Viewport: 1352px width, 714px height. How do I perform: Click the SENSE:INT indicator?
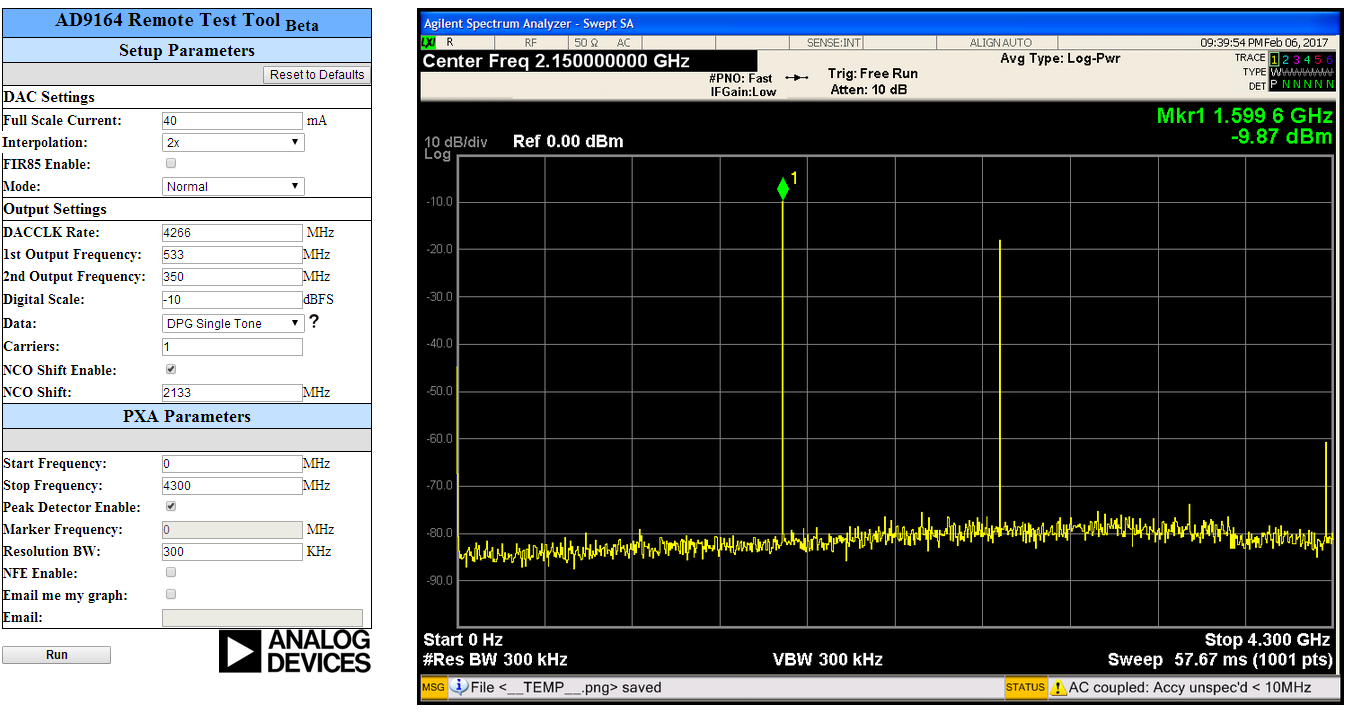pyautogui.click(x=834, y=43)
